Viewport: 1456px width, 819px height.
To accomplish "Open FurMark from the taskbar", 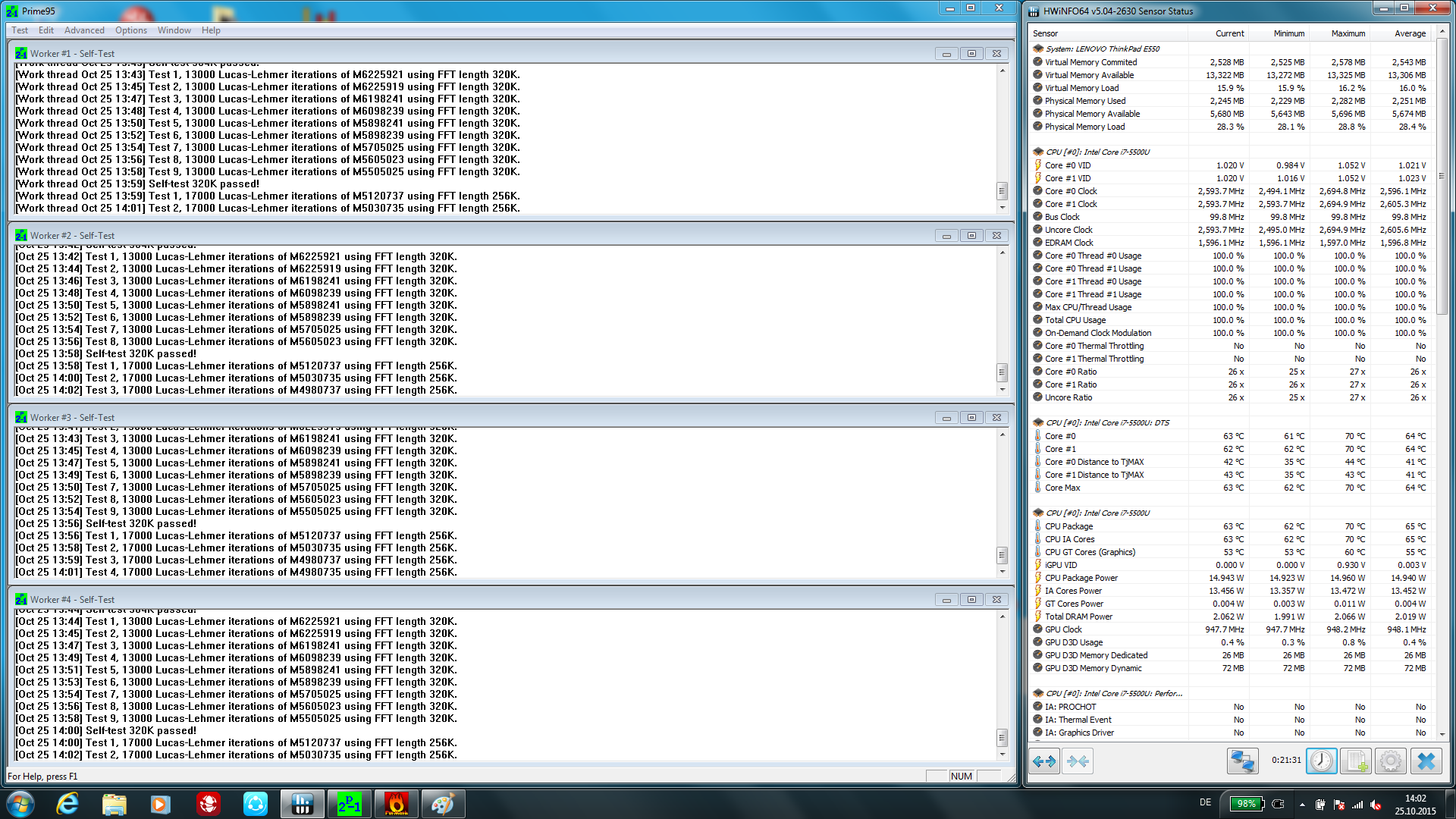I will [x=396, y=804].
